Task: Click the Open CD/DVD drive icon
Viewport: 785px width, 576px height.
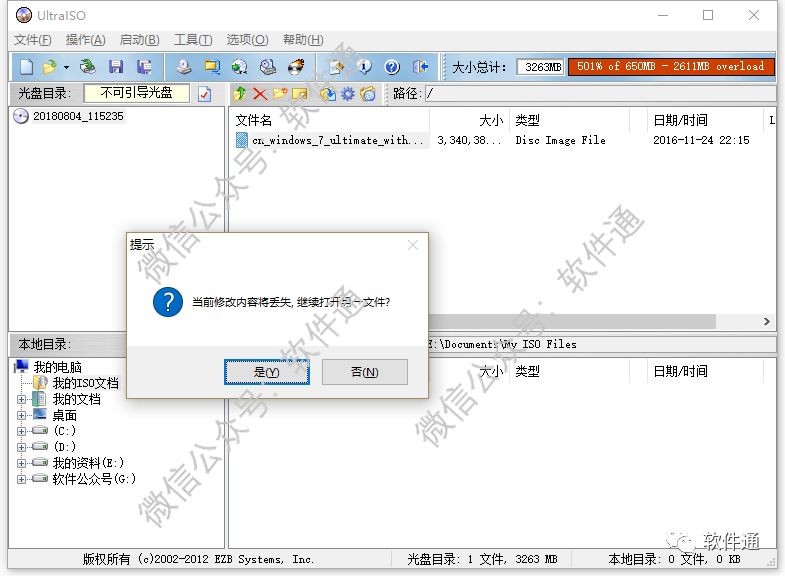Action: (x=88, y=67)
